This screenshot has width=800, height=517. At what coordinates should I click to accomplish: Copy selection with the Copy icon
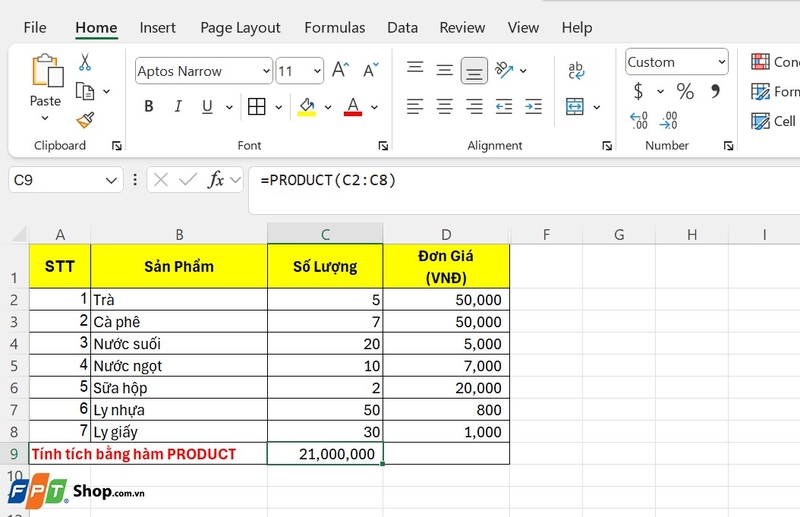click(85, 91)
